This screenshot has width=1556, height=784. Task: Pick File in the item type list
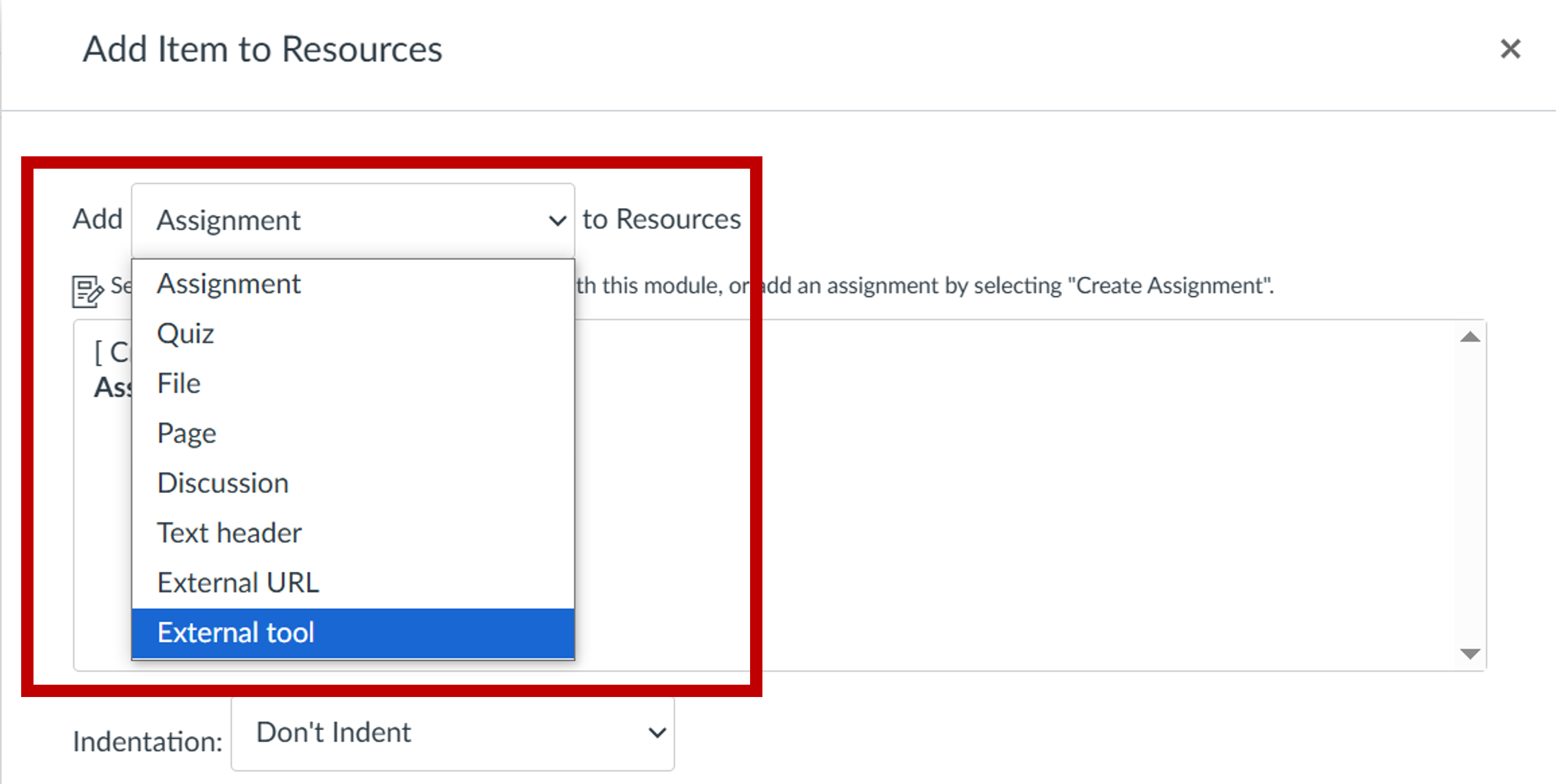[179, 384]
